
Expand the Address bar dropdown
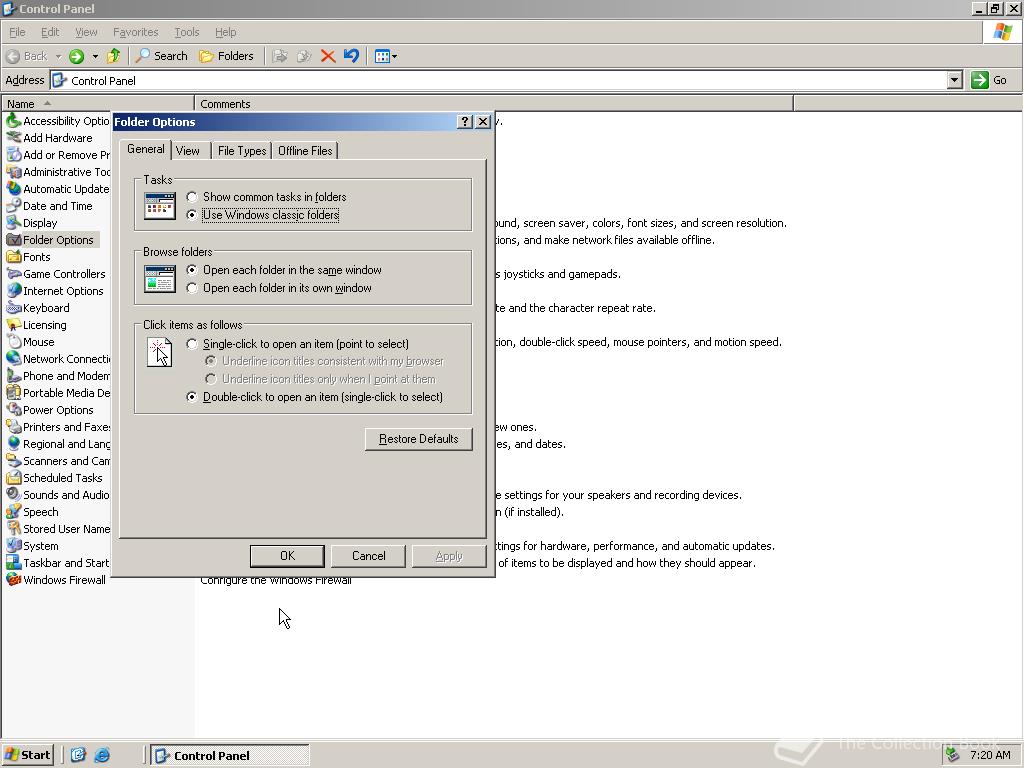(955, 80)
